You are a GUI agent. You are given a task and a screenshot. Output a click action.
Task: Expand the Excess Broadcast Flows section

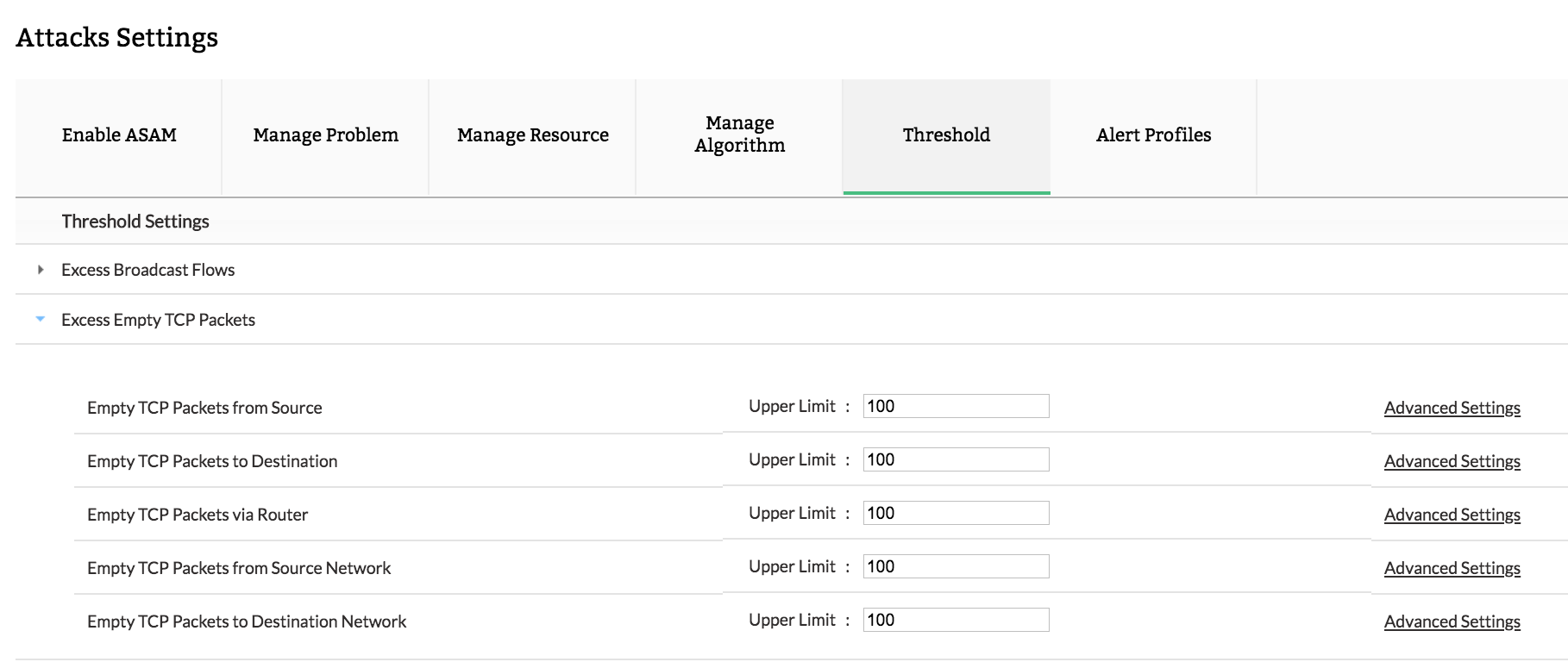41,270
